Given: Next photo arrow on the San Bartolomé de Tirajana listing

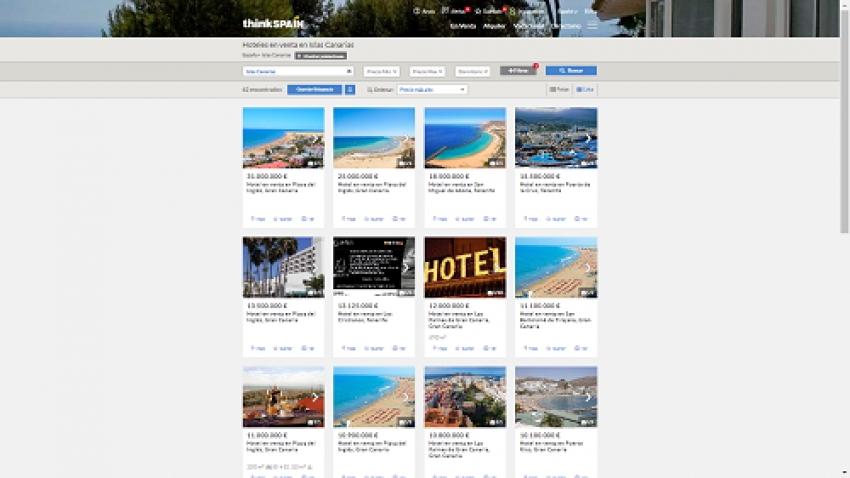Looking at the screenshot, I should pos(588,268).
